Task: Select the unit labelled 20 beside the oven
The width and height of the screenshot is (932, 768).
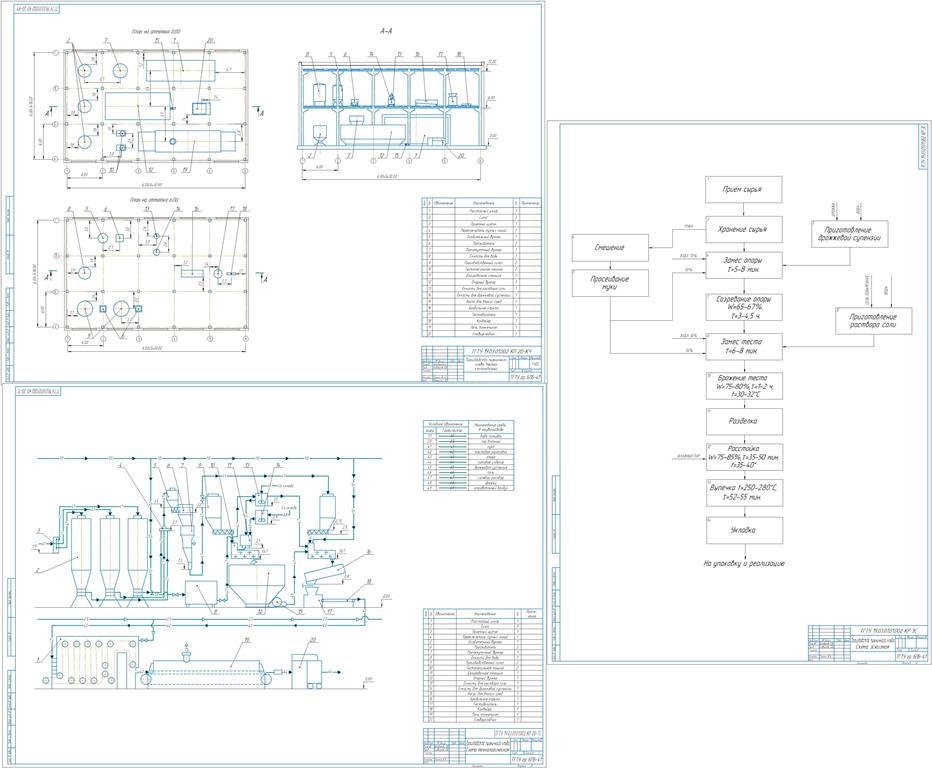Action: (x=306, y=670)
